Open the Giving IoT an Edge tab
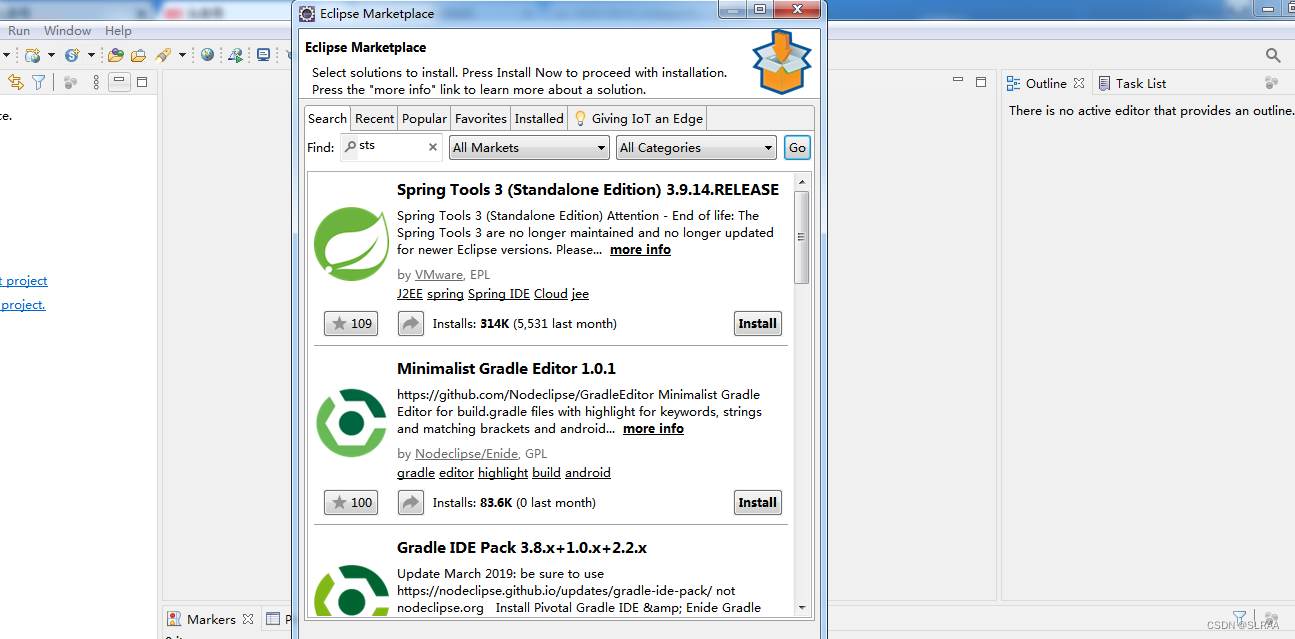This screenshot has width=1295, height=639. (638, 118)
